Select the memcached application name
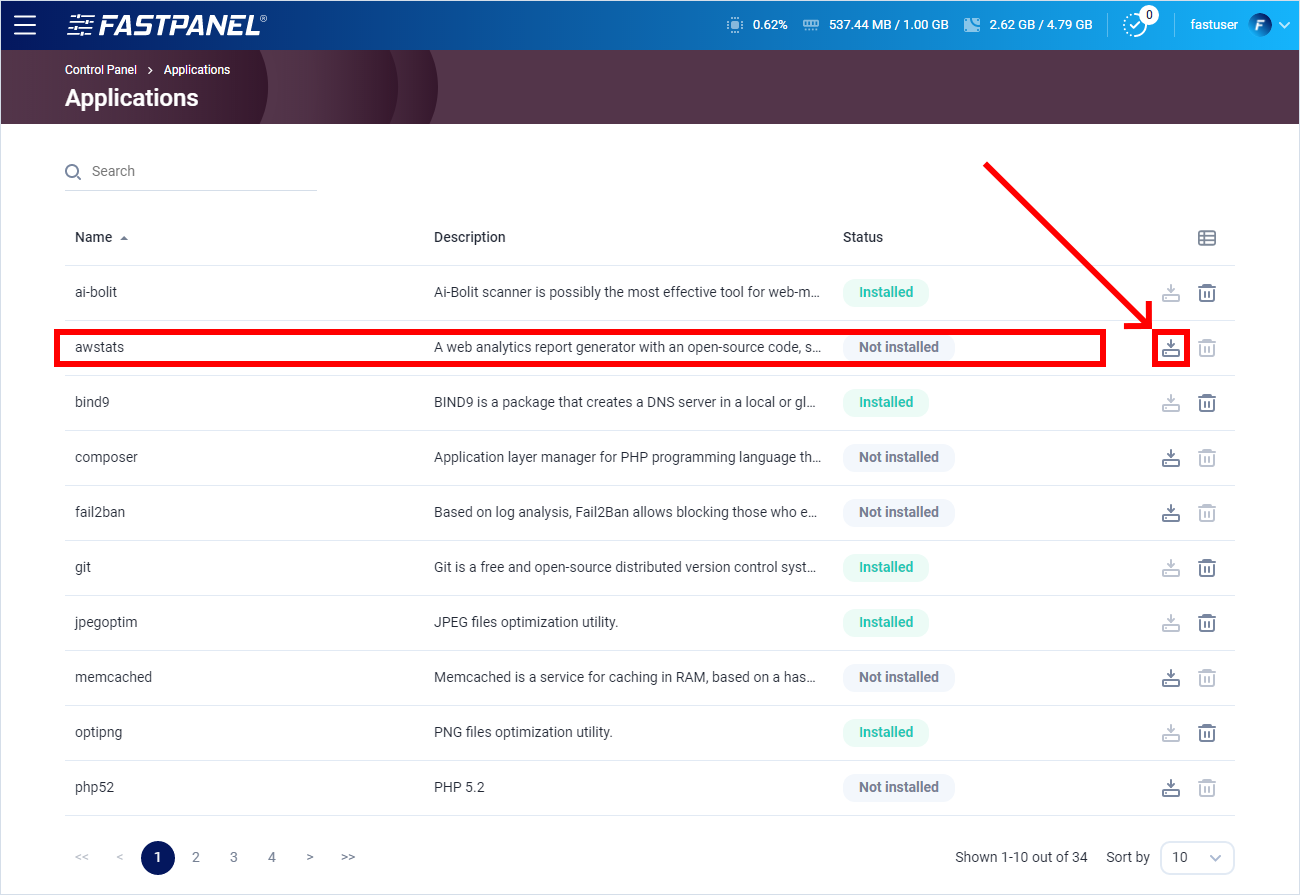The image size is (1300, 895). tap(113, 677)
